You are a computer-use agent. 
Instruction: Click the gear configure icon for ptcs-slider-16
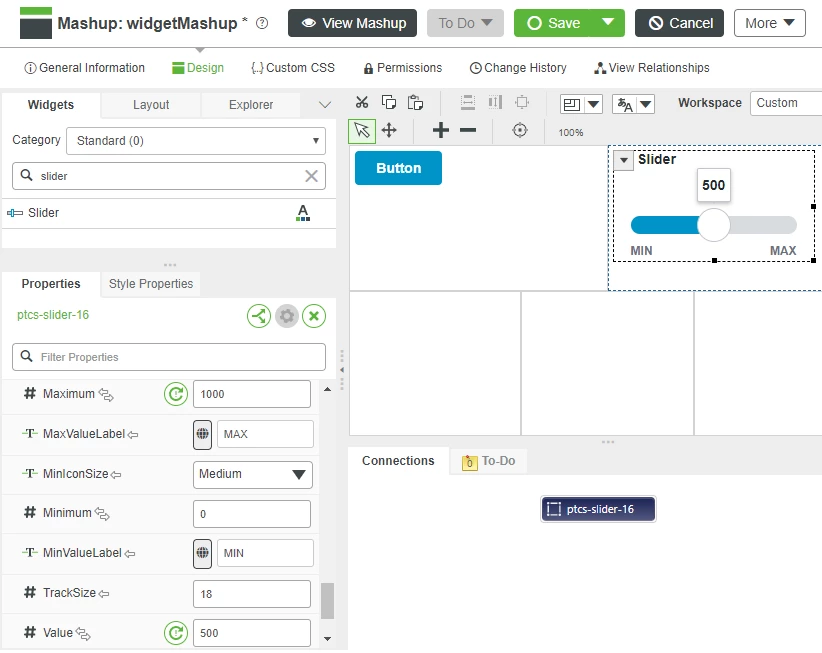tap(287, 316)
